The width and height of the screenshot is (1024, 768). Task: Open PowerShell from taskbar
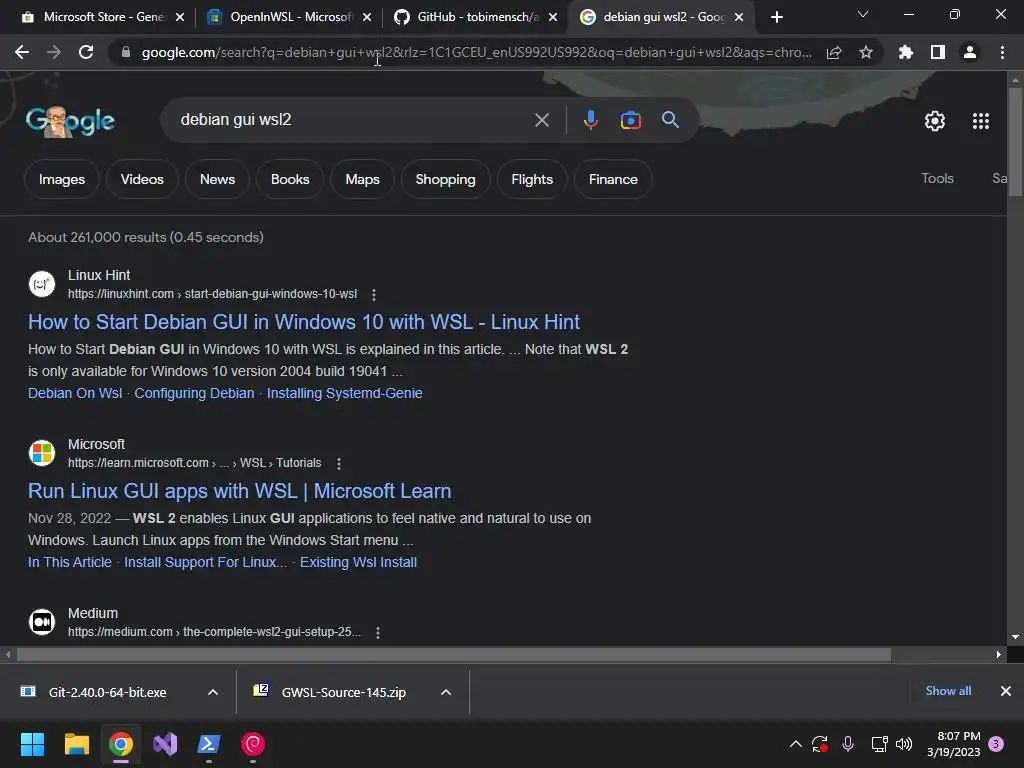pyautogui.click(x=209, y=744)
